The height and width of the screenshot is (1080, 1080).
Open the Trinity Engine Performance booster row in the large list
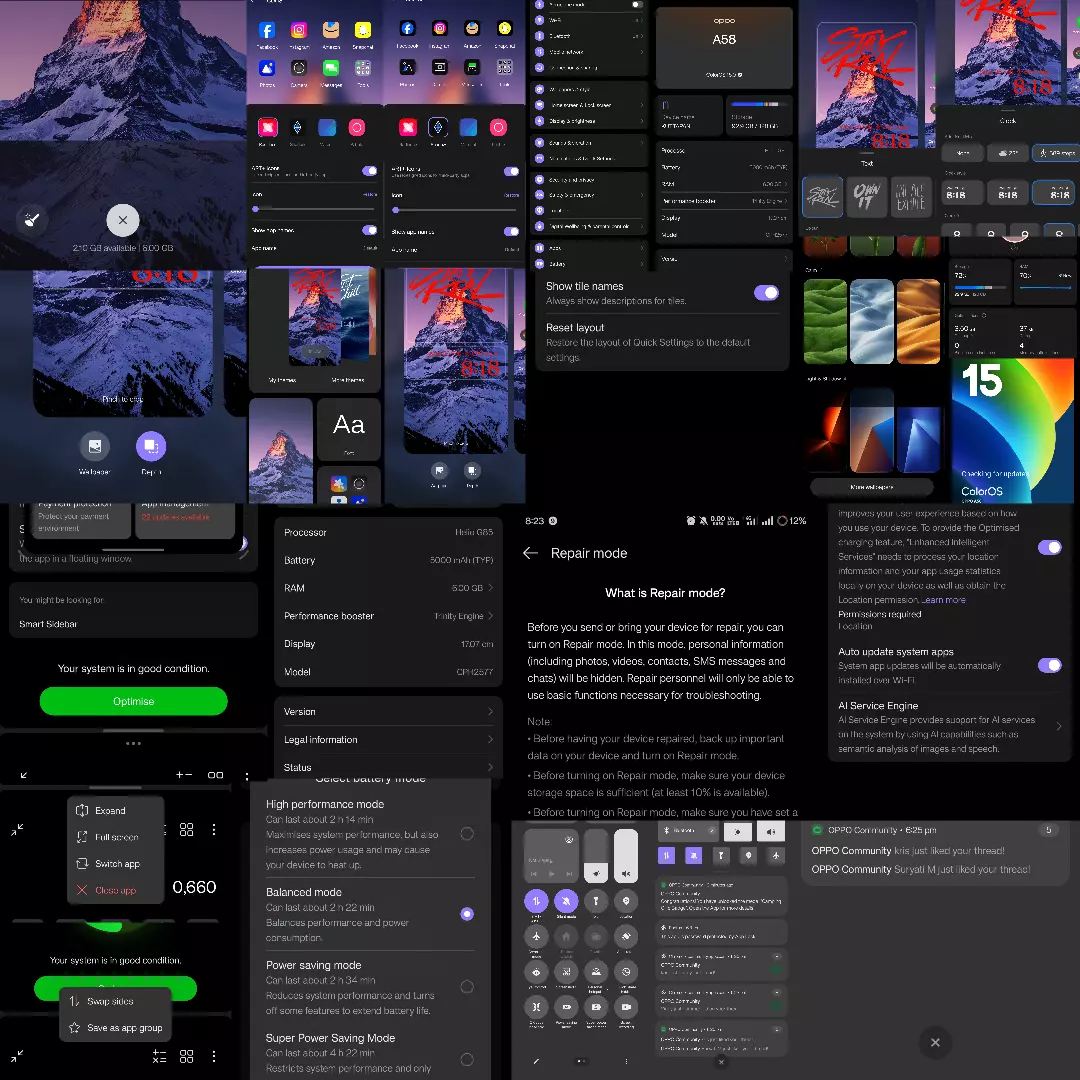click(x=388, y=616)
